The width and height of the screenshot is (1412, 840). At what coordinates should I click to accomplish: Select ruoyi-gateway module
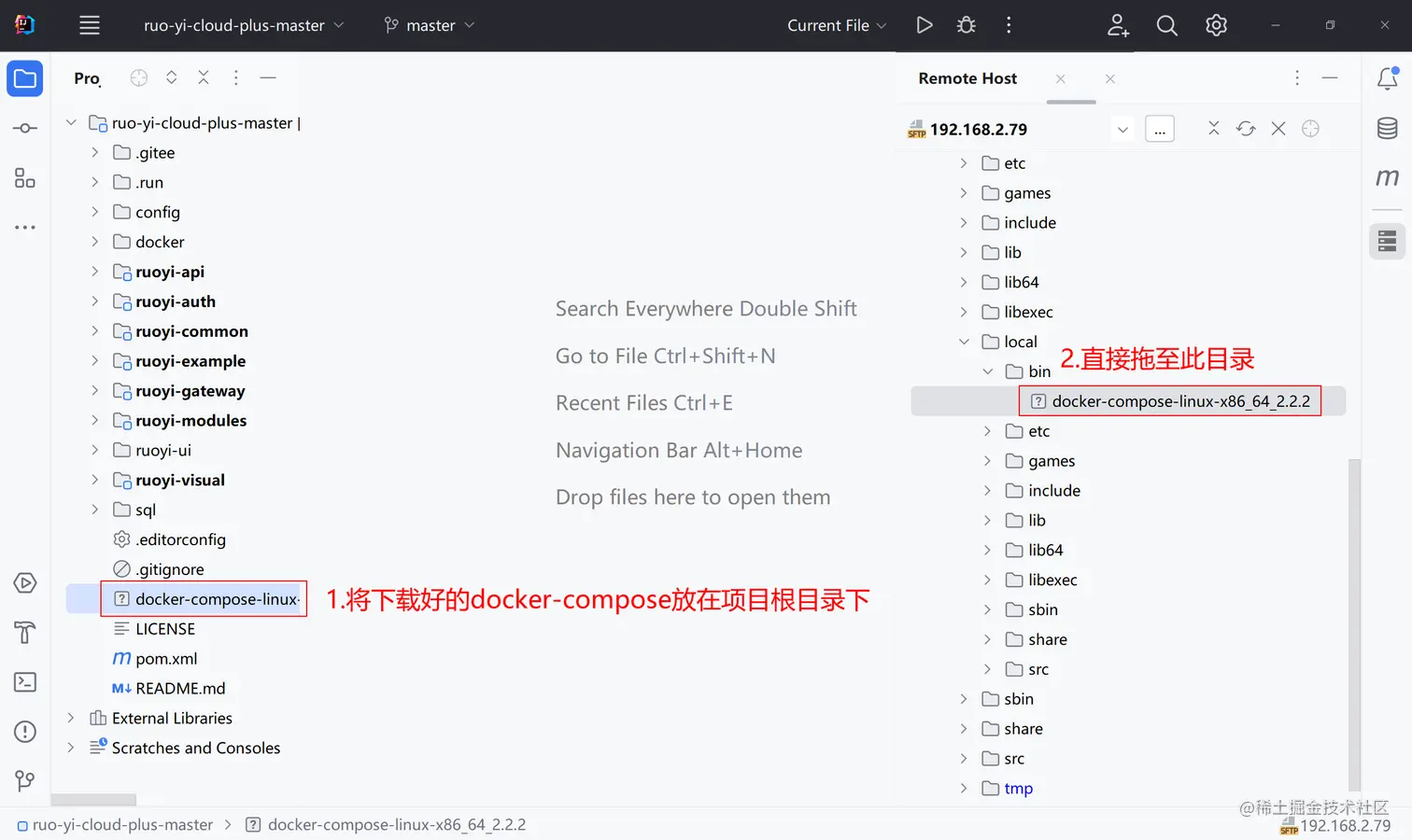click(x=179, y=391)
